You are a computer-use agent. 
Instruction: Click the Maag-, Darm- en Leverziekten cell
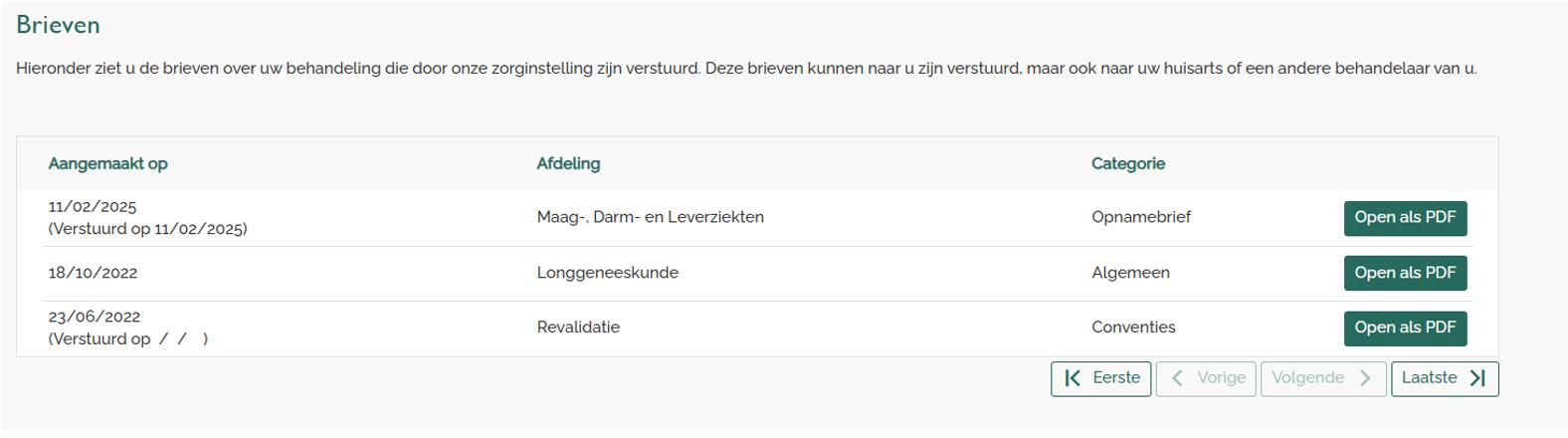coord(650,217)
